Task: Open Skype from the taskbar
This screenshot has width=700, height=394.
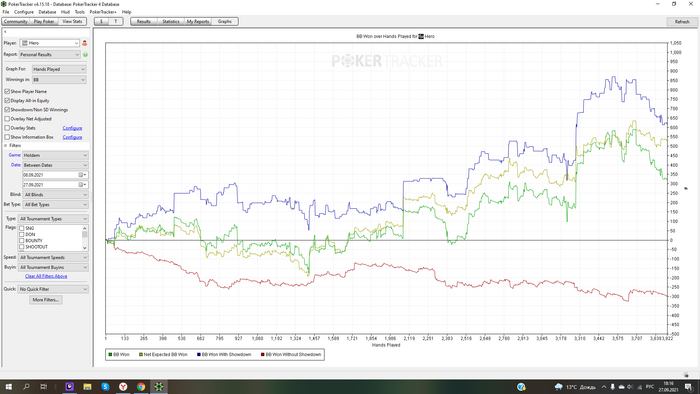Action: click(105, 386)
